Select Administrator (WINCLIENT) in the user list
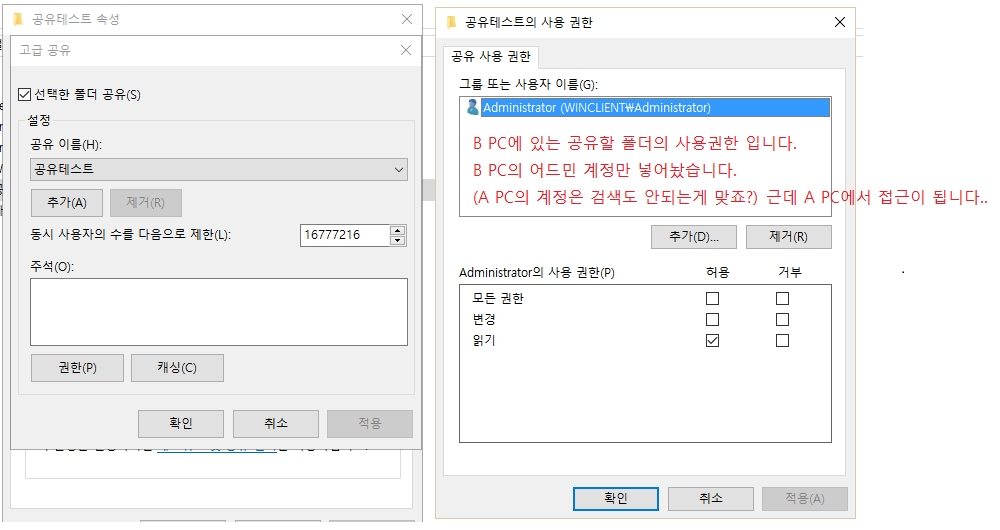The height and width of the screenshot is (530, 1000). (596, 108)
